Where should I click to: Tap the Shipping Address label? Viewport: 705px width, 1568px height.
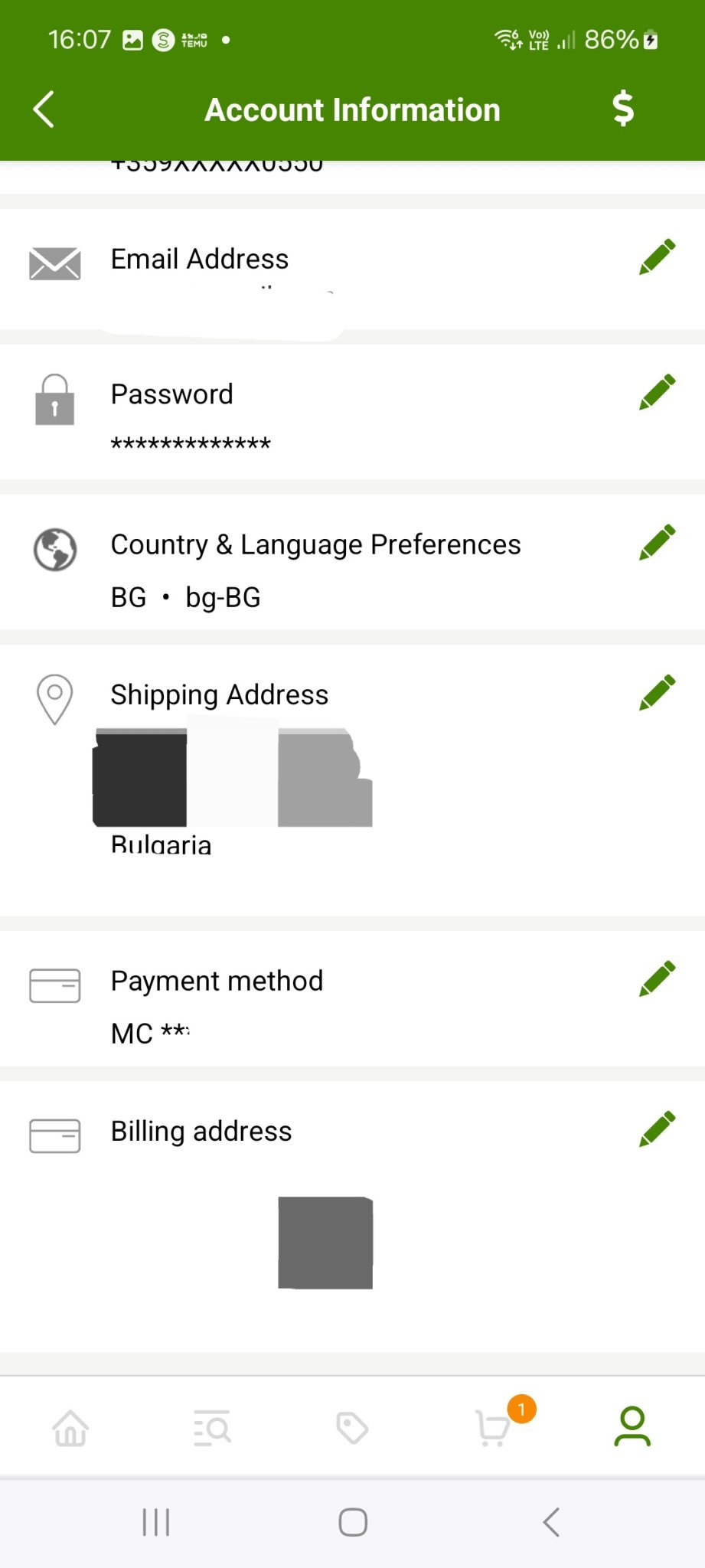click(x=220, y=695)
